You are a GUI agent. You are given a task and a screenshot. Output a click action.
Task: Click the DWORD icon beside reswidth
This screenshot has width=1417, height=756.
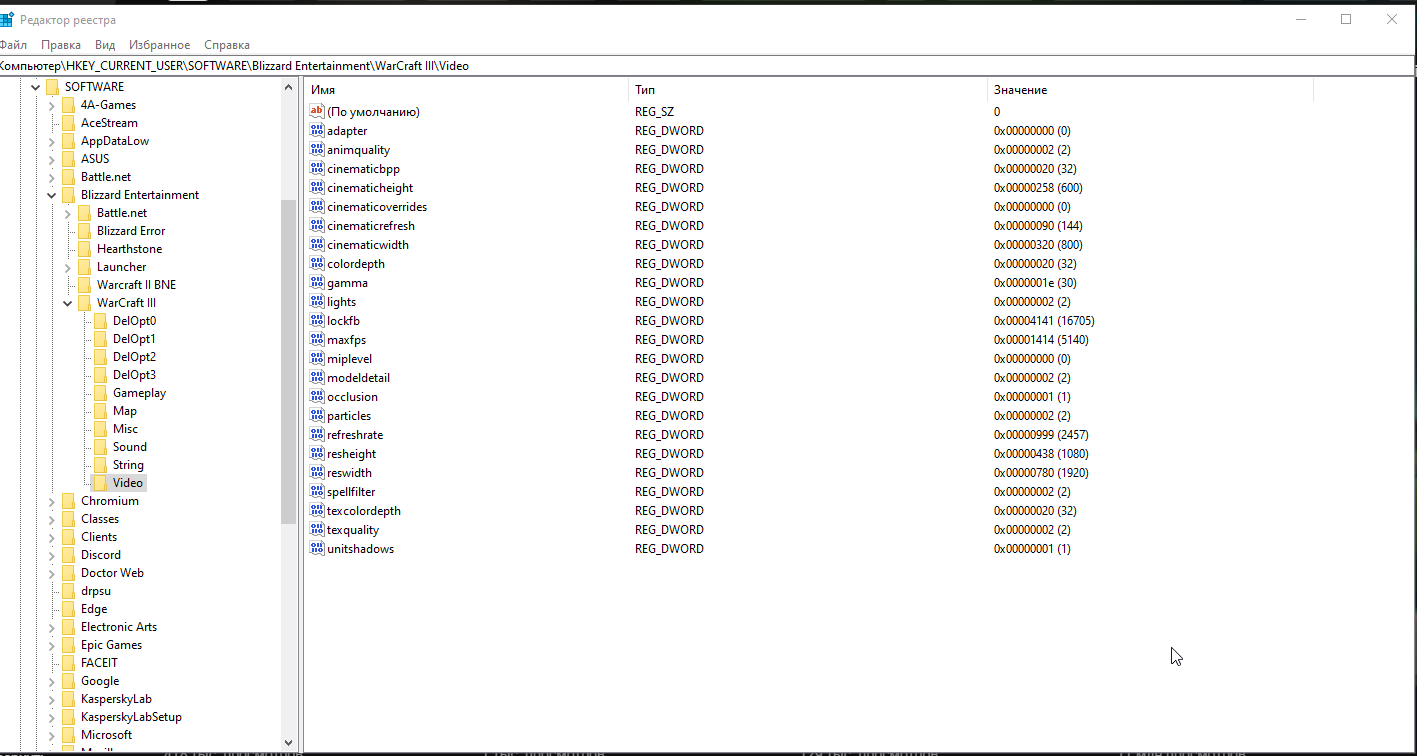tap(317, 473)
